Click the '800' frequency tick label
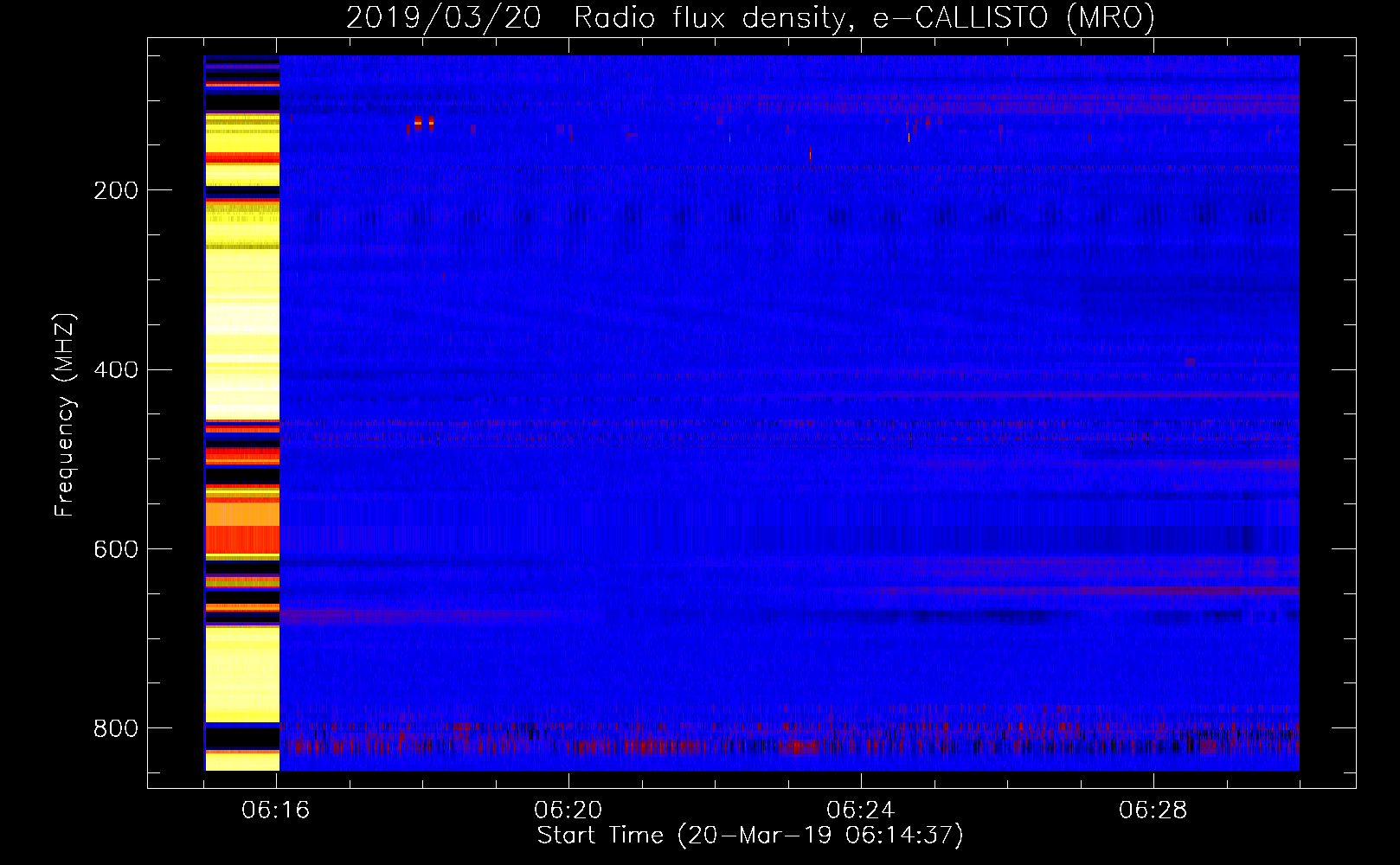1400x865 pixels. coord(116,728)
